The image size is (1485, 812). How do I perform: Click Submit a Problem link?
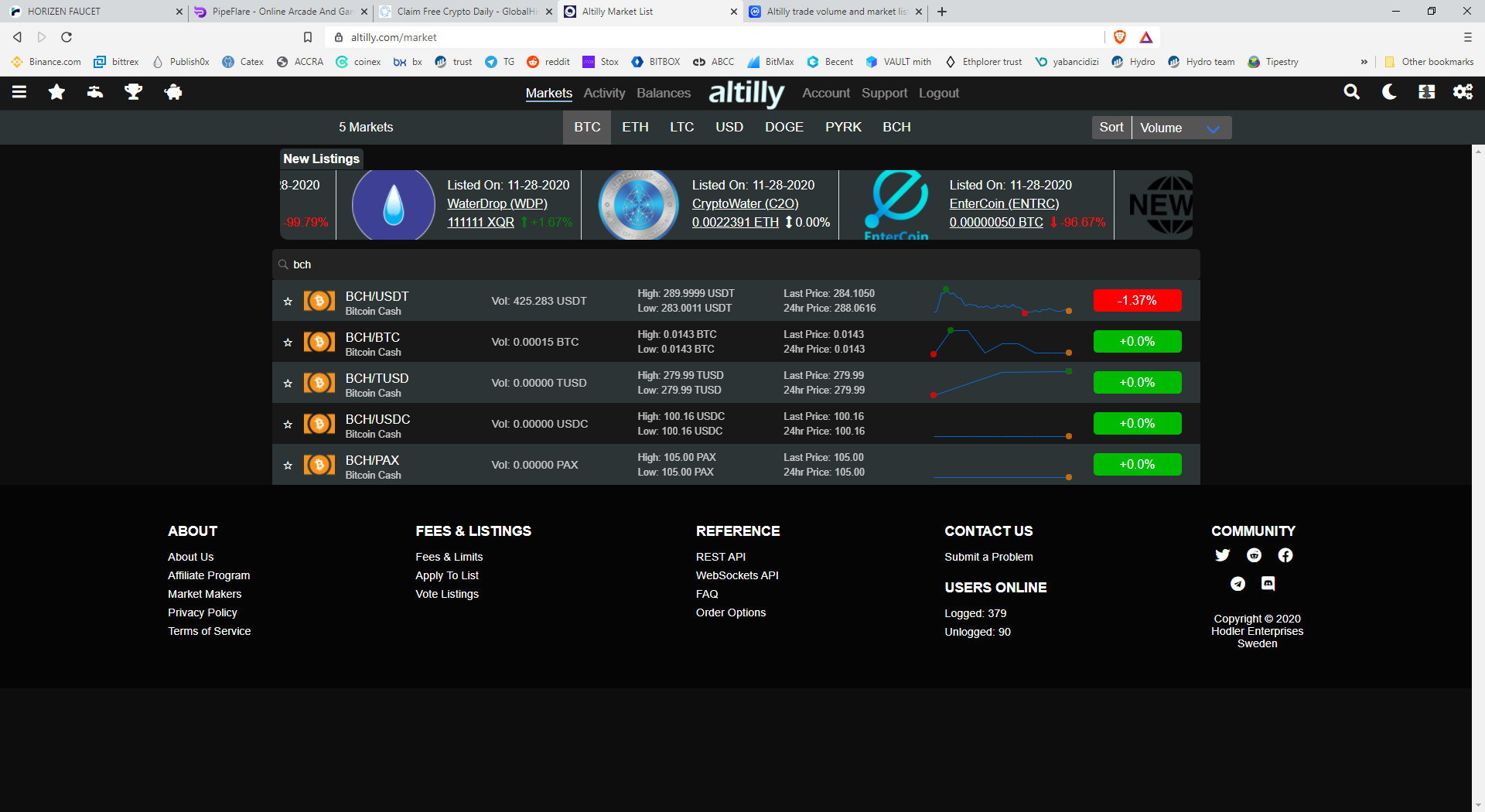(988, 557)
